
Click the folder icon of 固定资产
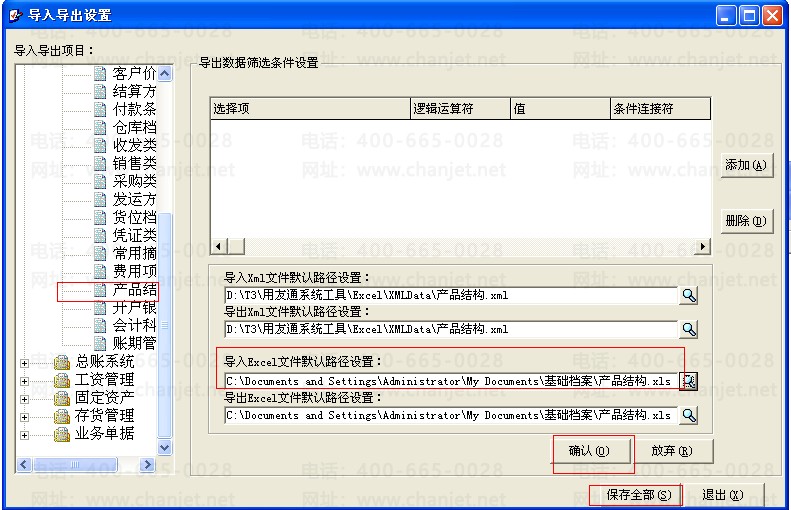click(62, 399)
